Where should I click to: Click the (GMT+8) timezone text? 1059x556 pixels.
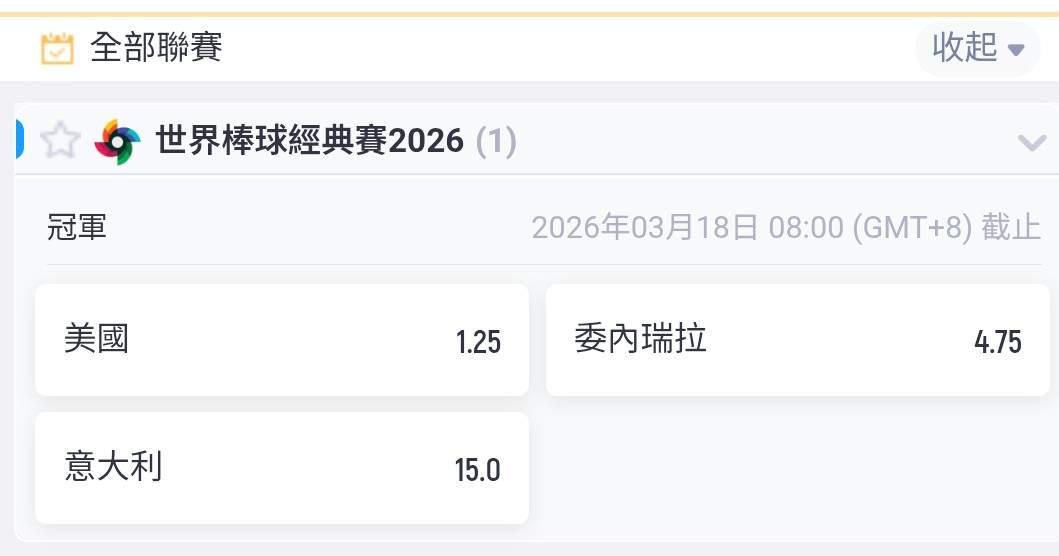pyautogui.click(x=912, y=228)
